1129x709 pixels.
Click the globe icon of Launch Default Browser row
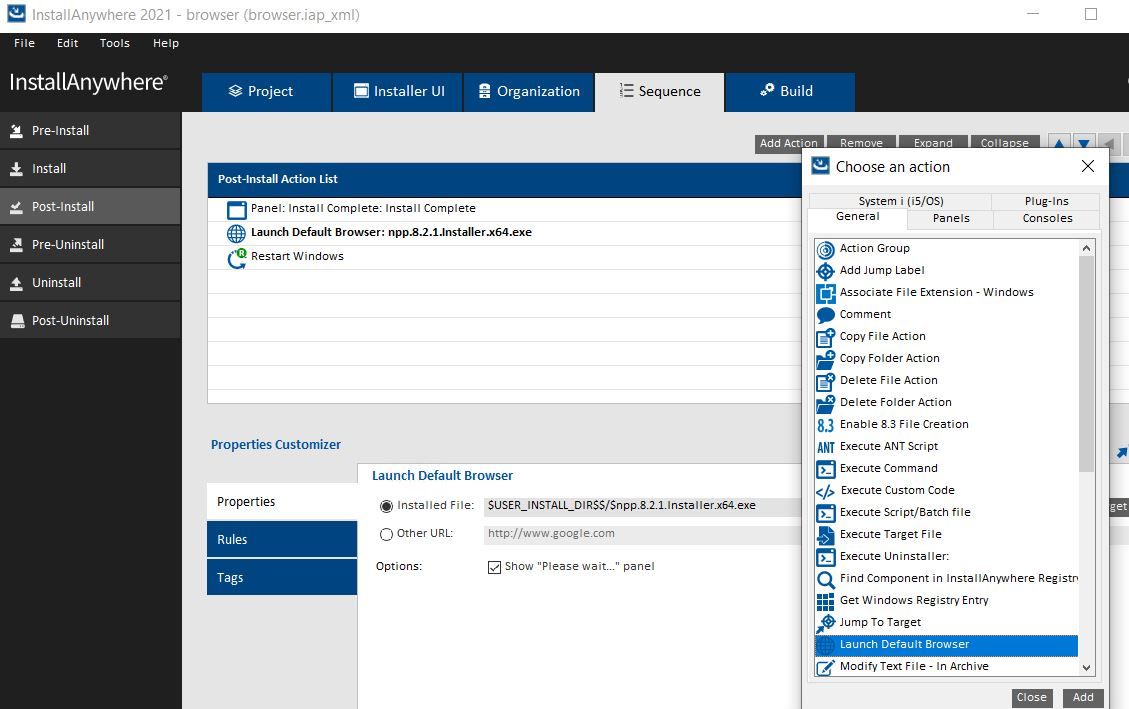(x=236, y=233)
